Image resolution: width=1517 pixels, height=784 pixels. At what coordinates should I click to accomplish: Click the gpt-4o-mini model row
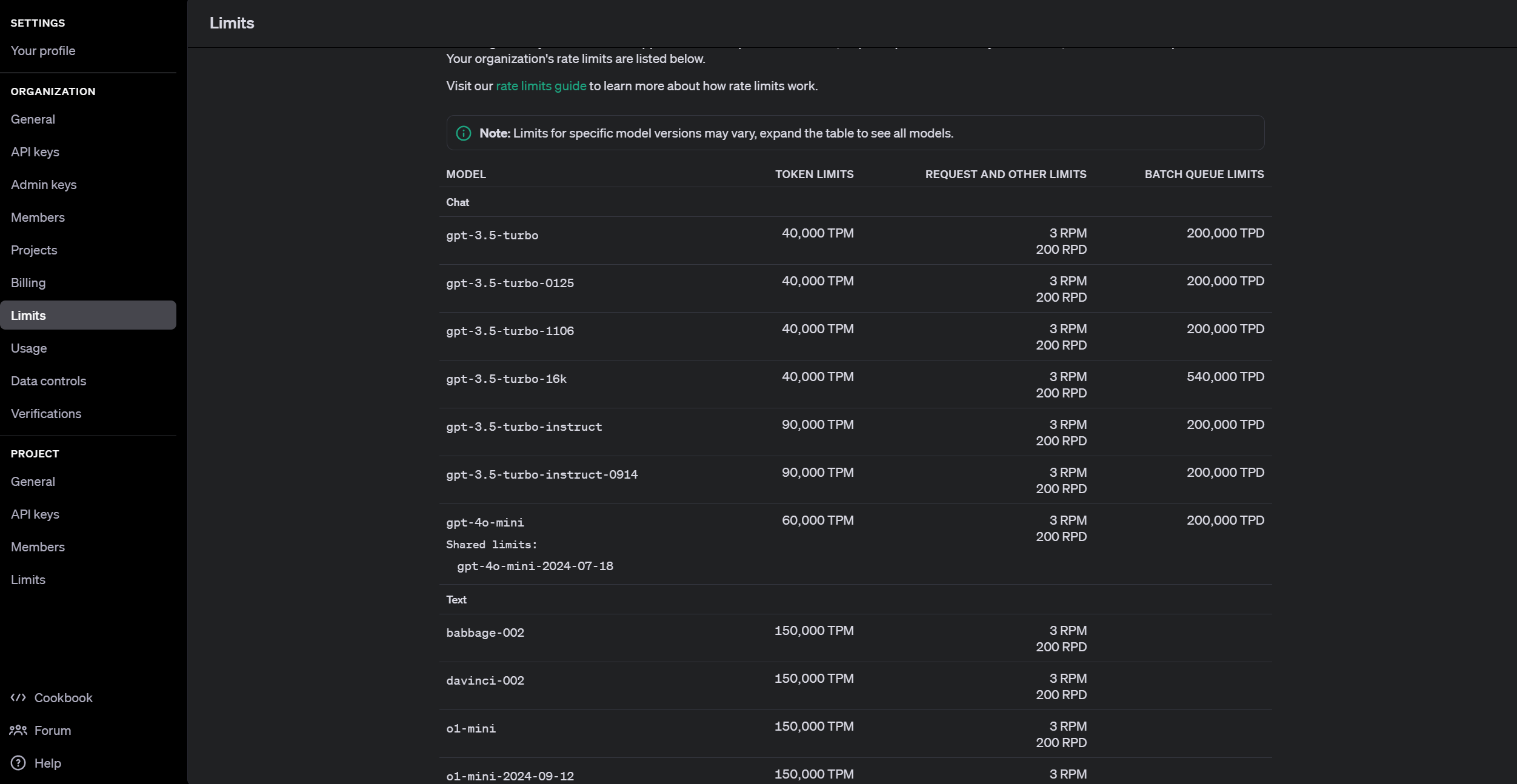point(485,522)
